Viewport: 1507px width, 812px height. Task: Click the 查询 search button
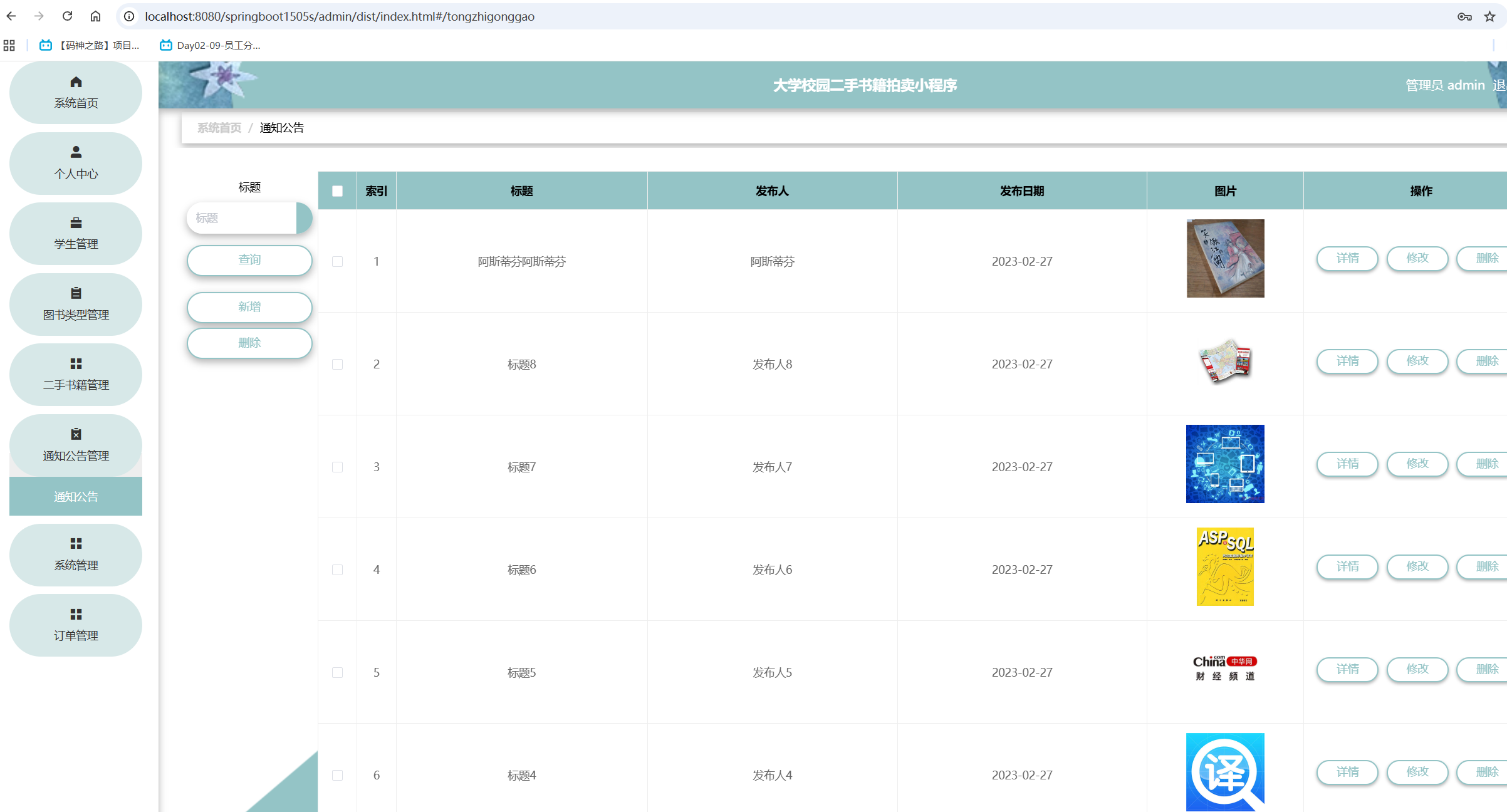(x=249, y=260)
